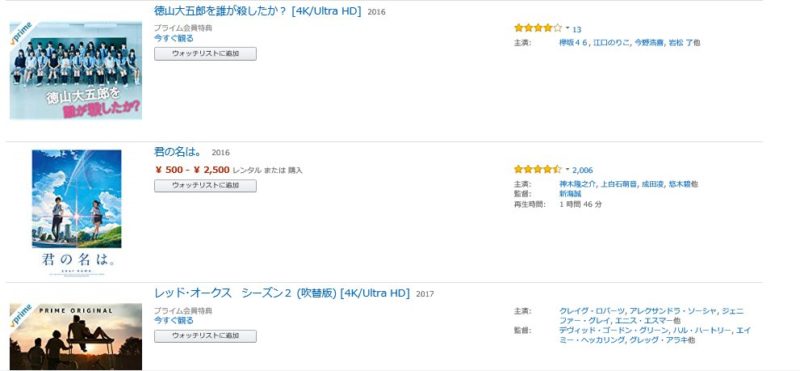
Task: Open cast member 神木隆之介 link
Action: 577,184
